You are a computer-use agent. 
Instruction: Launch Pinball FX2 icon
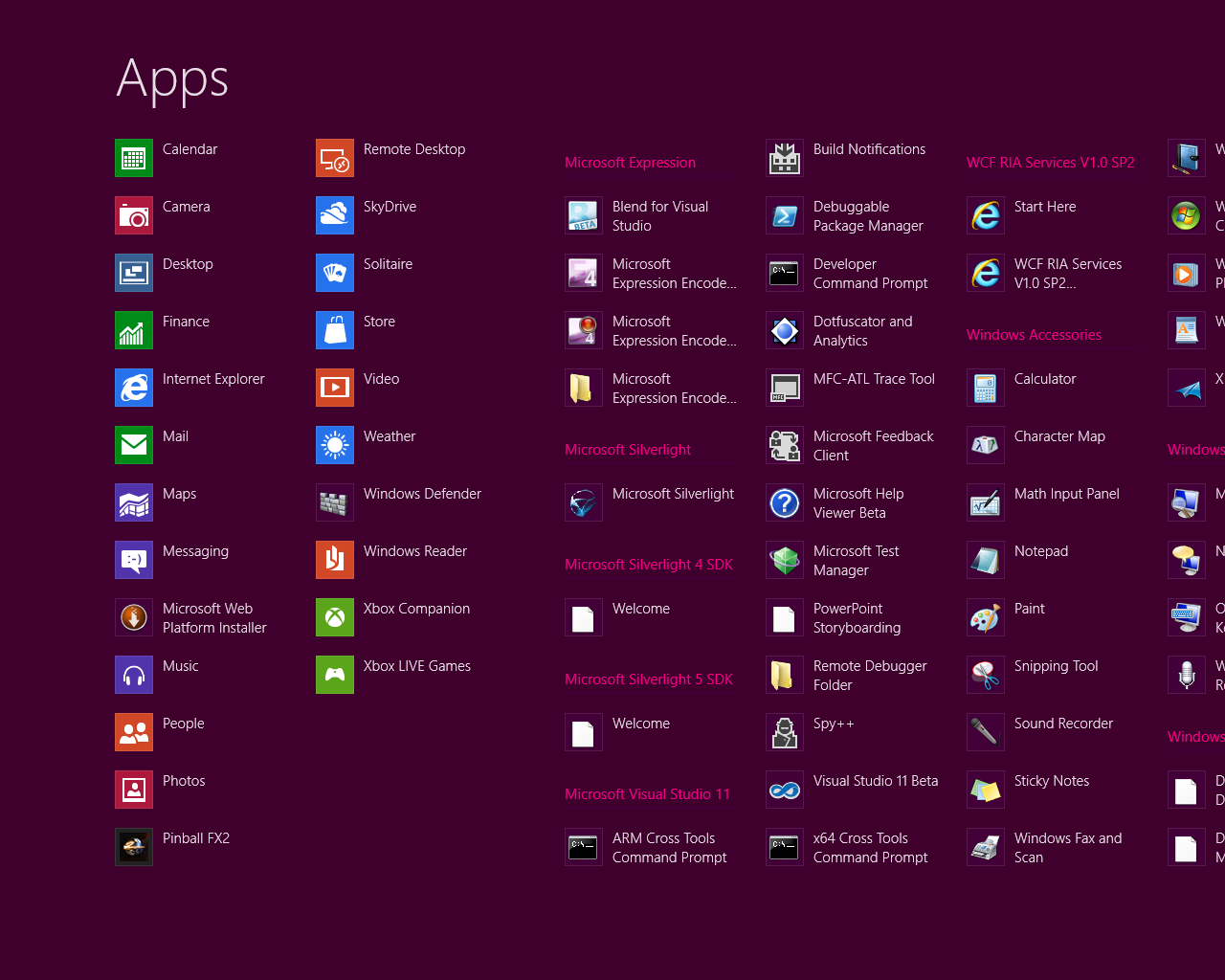[134, 847]
